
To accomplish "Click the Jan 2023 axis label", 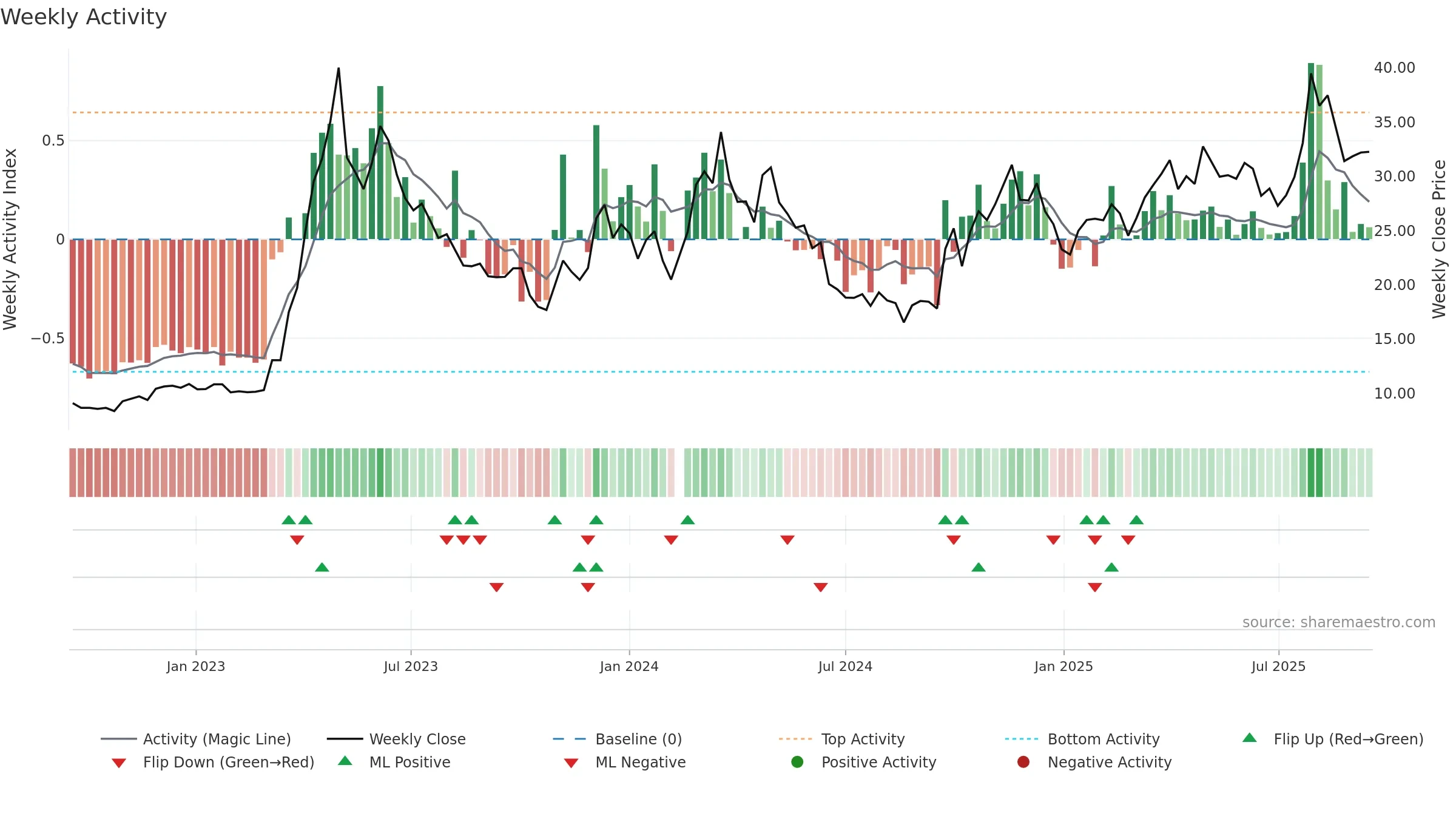I will point(196,667).
